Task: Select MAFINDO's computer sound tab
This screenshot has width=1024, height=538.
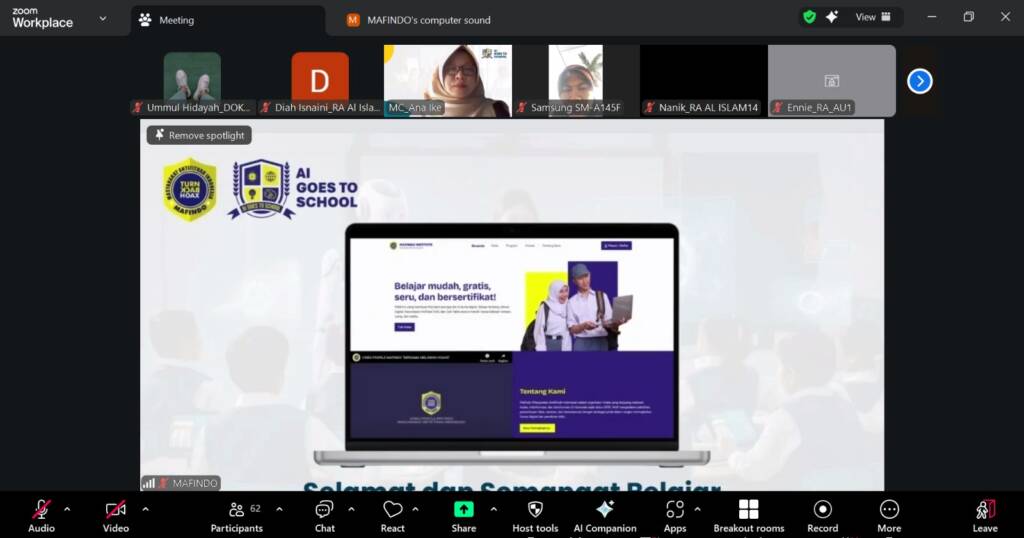Action: (428, 20)
